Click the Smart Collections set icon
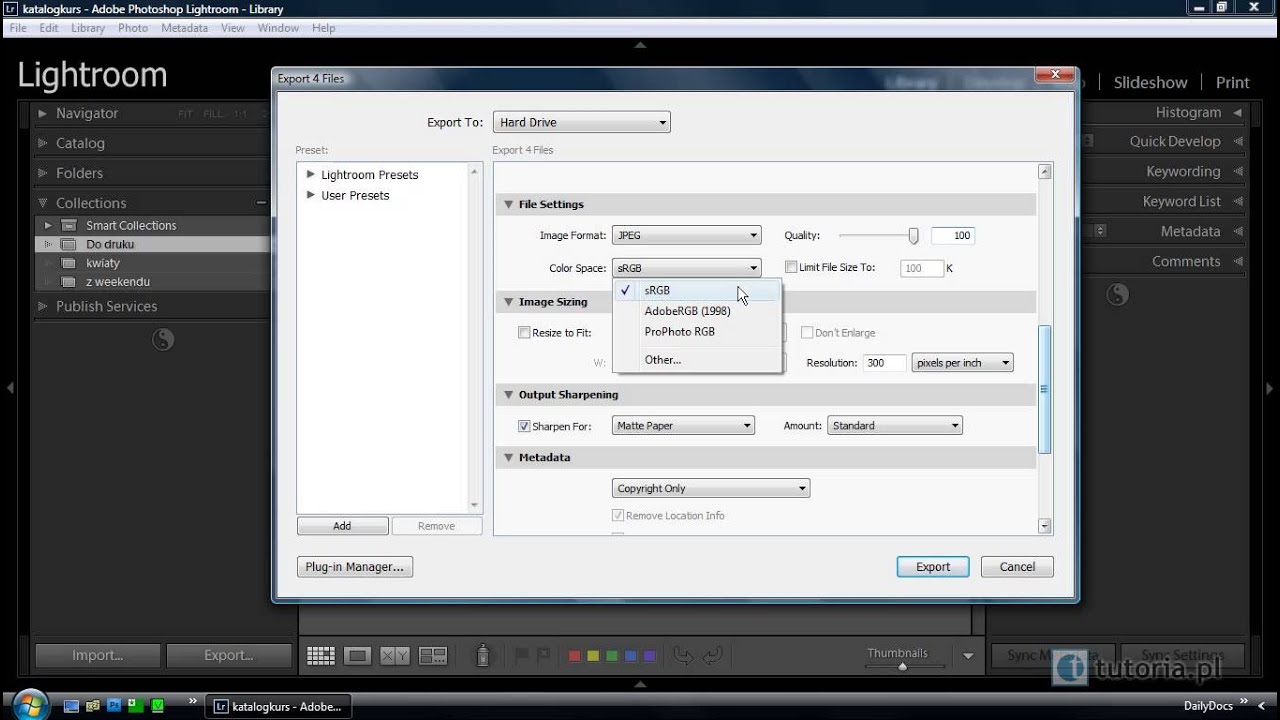Screen dimensions: 1280x720 (x=68, y=226)
